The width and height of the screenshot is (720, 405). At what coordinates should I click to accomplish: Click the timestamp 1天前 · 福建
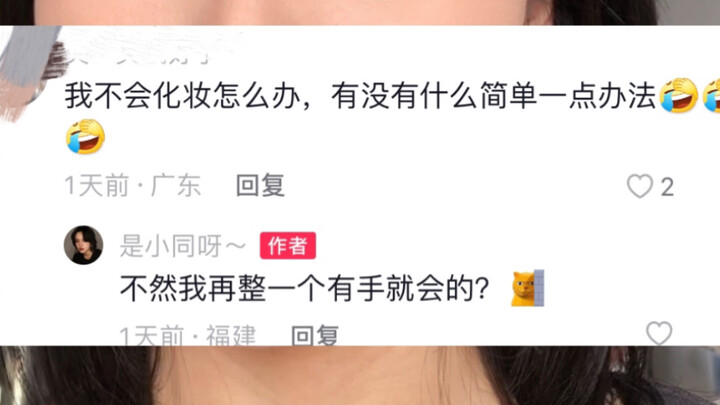(188, 335)
